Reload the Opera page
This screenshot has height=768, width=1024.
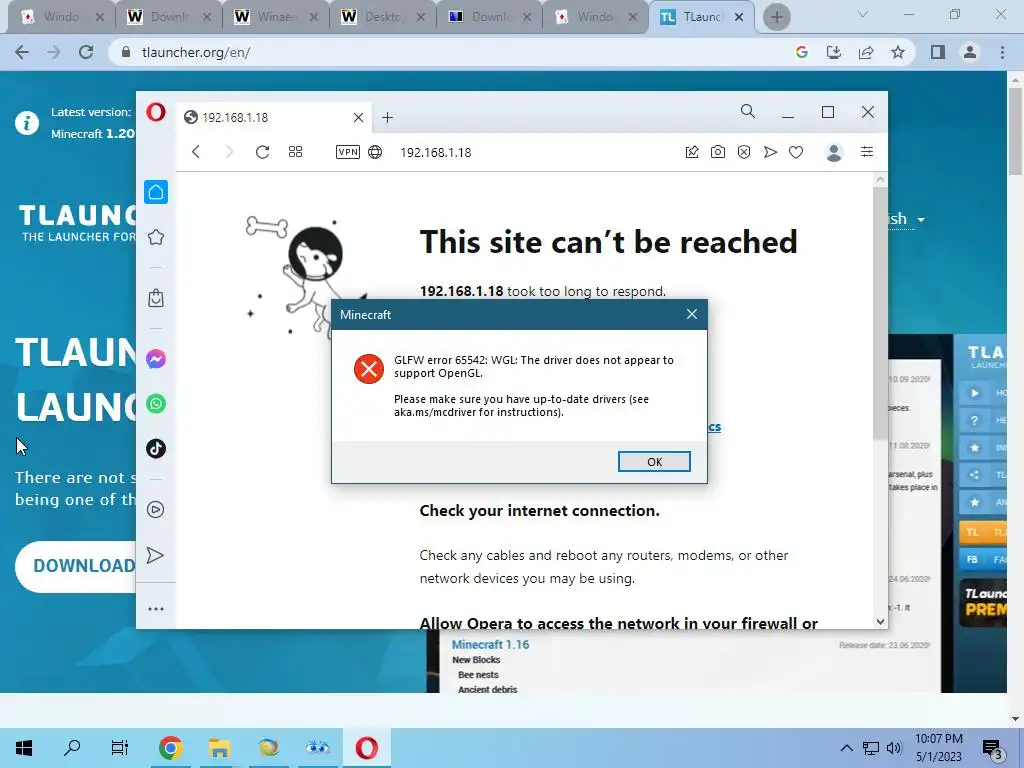point(263,152)
